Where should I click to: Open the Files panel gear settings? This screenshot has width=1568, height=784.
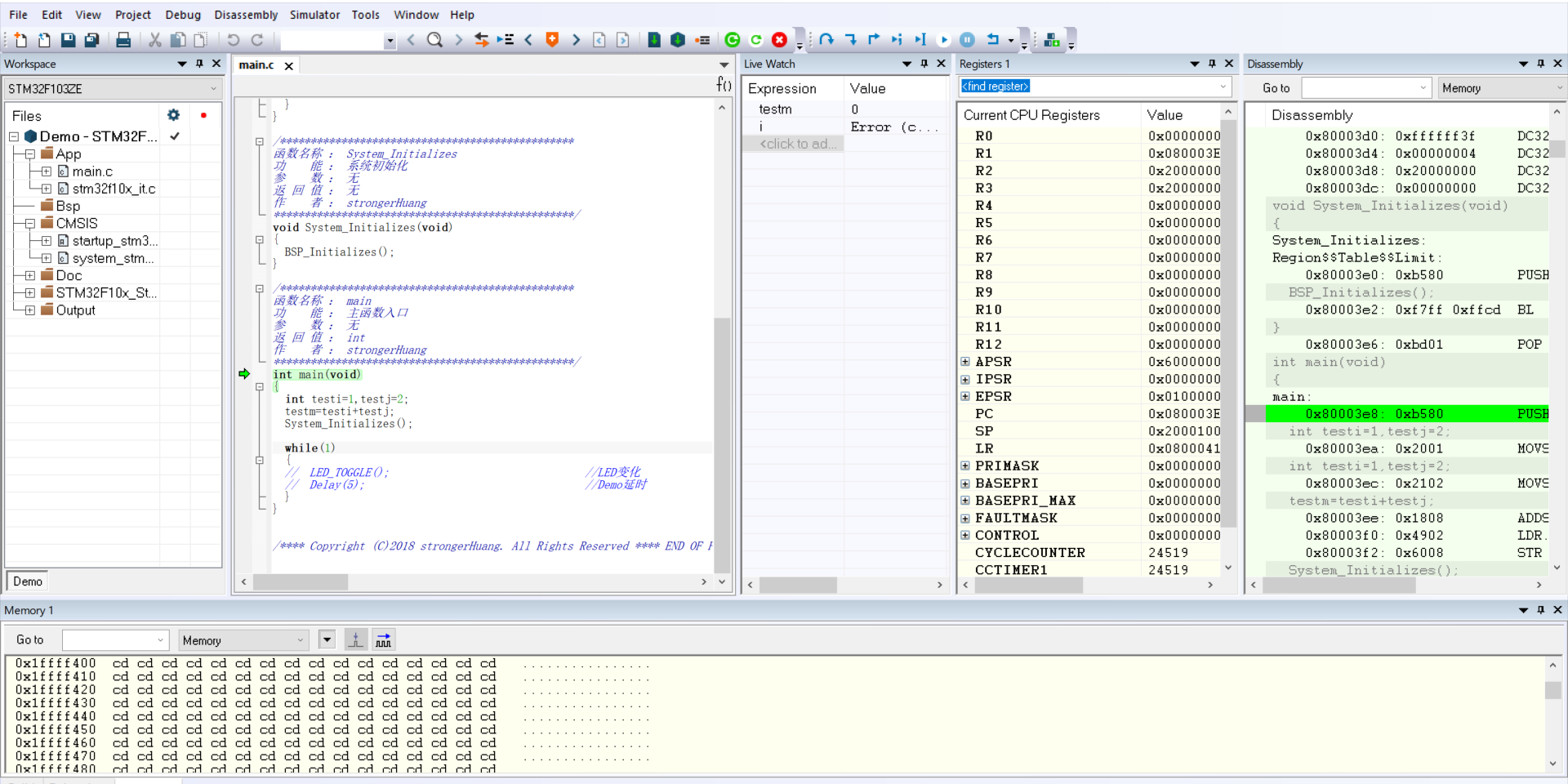point(173,115)
